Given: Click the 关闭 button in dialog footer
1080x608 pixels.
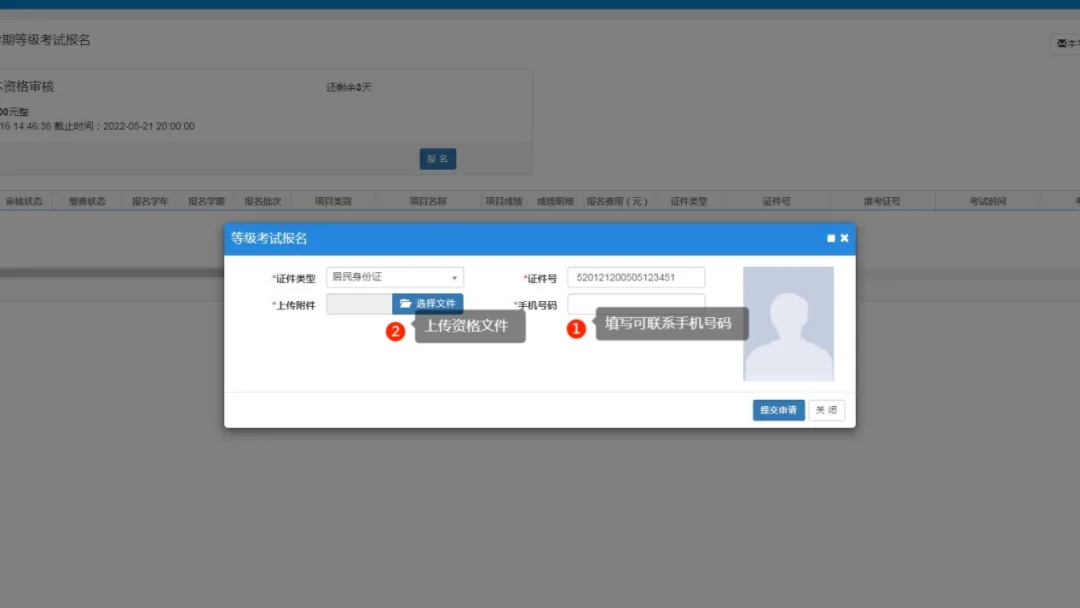Looking at the screenshot, I should 827,410.
